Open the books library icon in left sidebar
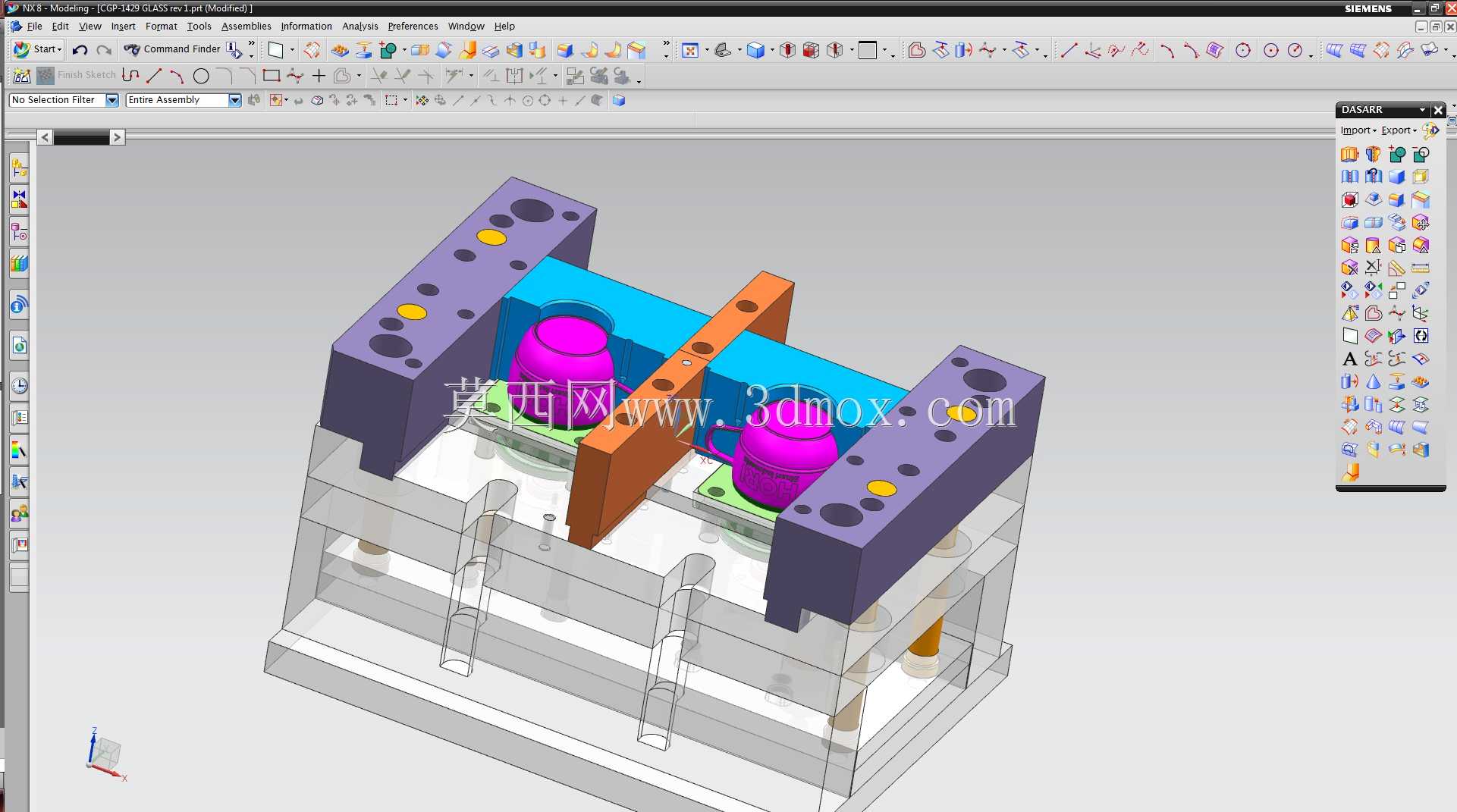This screenshot has width=1457, height=812. [x=19, y=264]
